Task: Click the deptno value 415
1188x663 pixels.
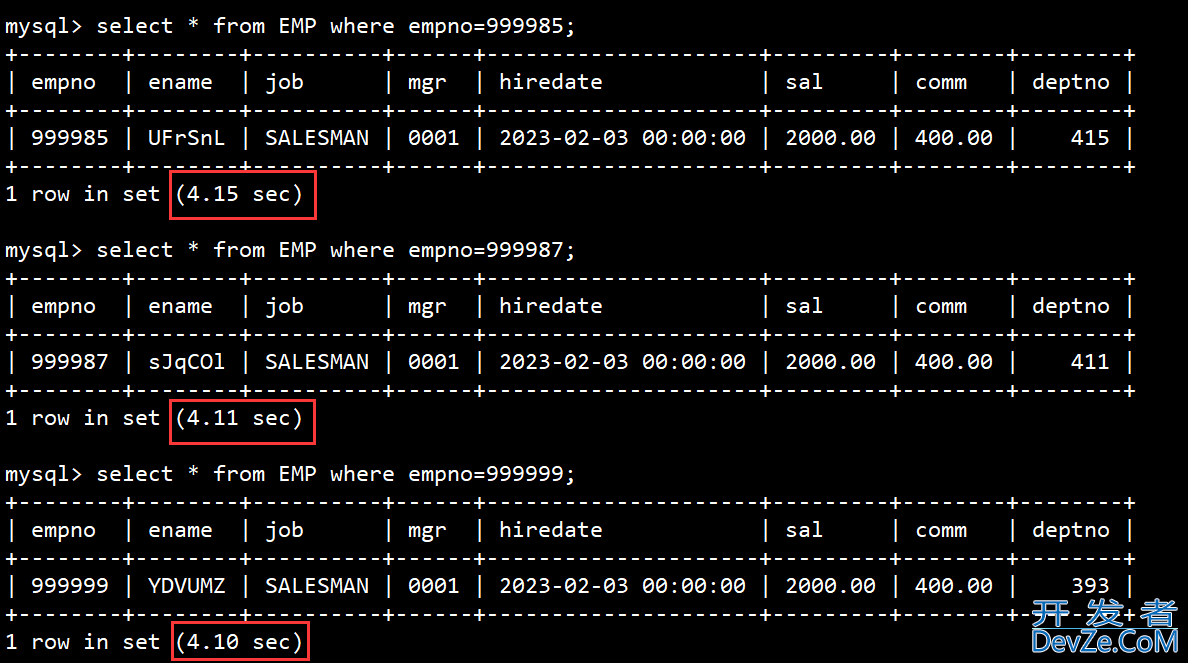Action: (x=1090, y=138)
